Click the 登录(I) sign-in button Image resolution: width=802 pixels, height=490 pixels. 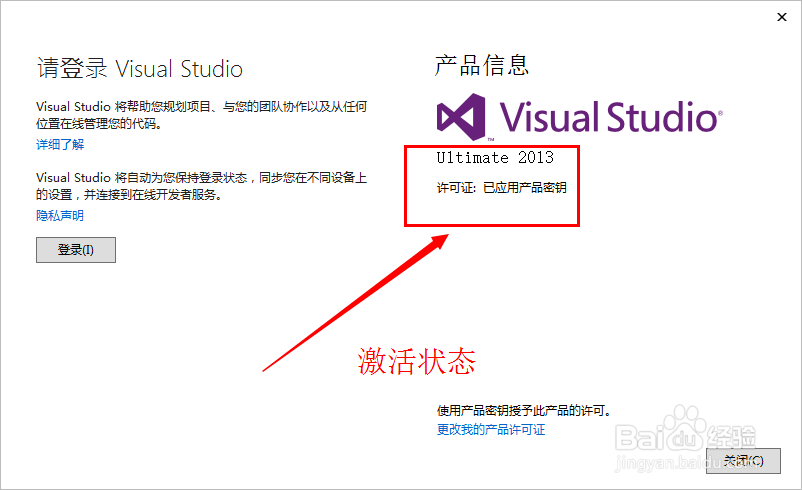click(76, 250)
